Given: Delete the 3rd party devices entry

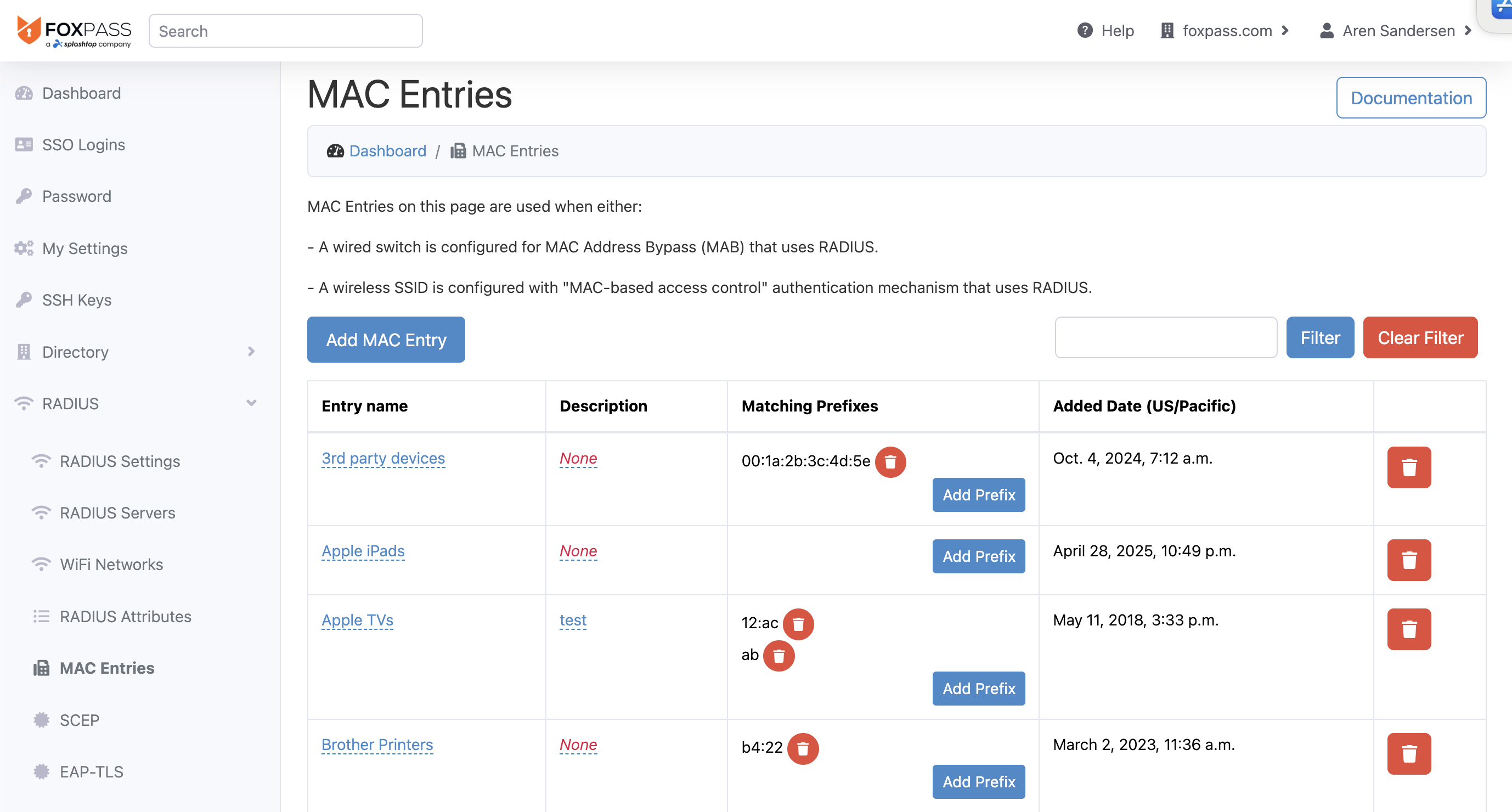Looking at the screenshot, I should (1408, 467).
